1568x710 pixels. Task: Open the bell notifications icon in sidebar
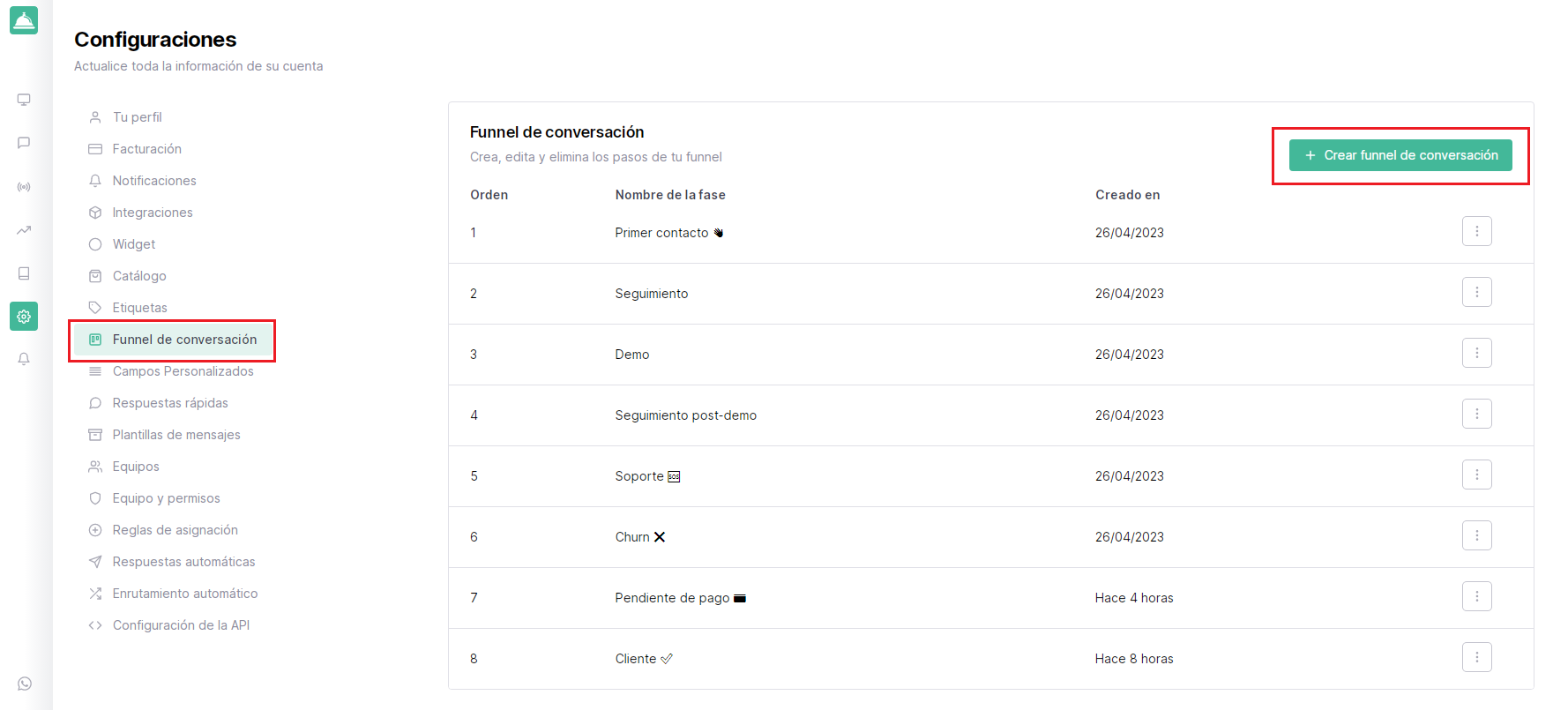(x=24, y=359)
